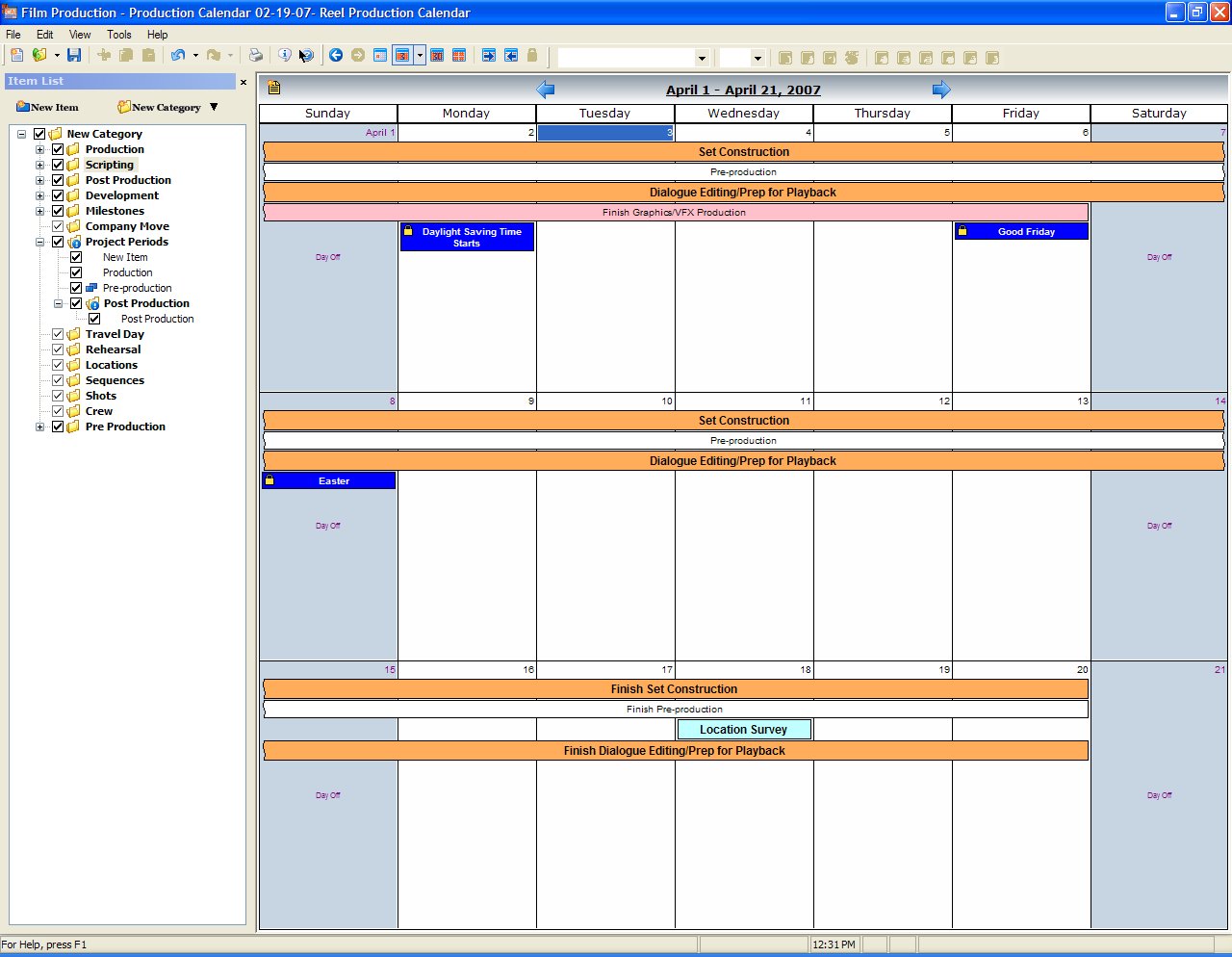Viewport: 1232px width, 957px height.
Task: Open the Help menu
Action: (x=157, y=35)
